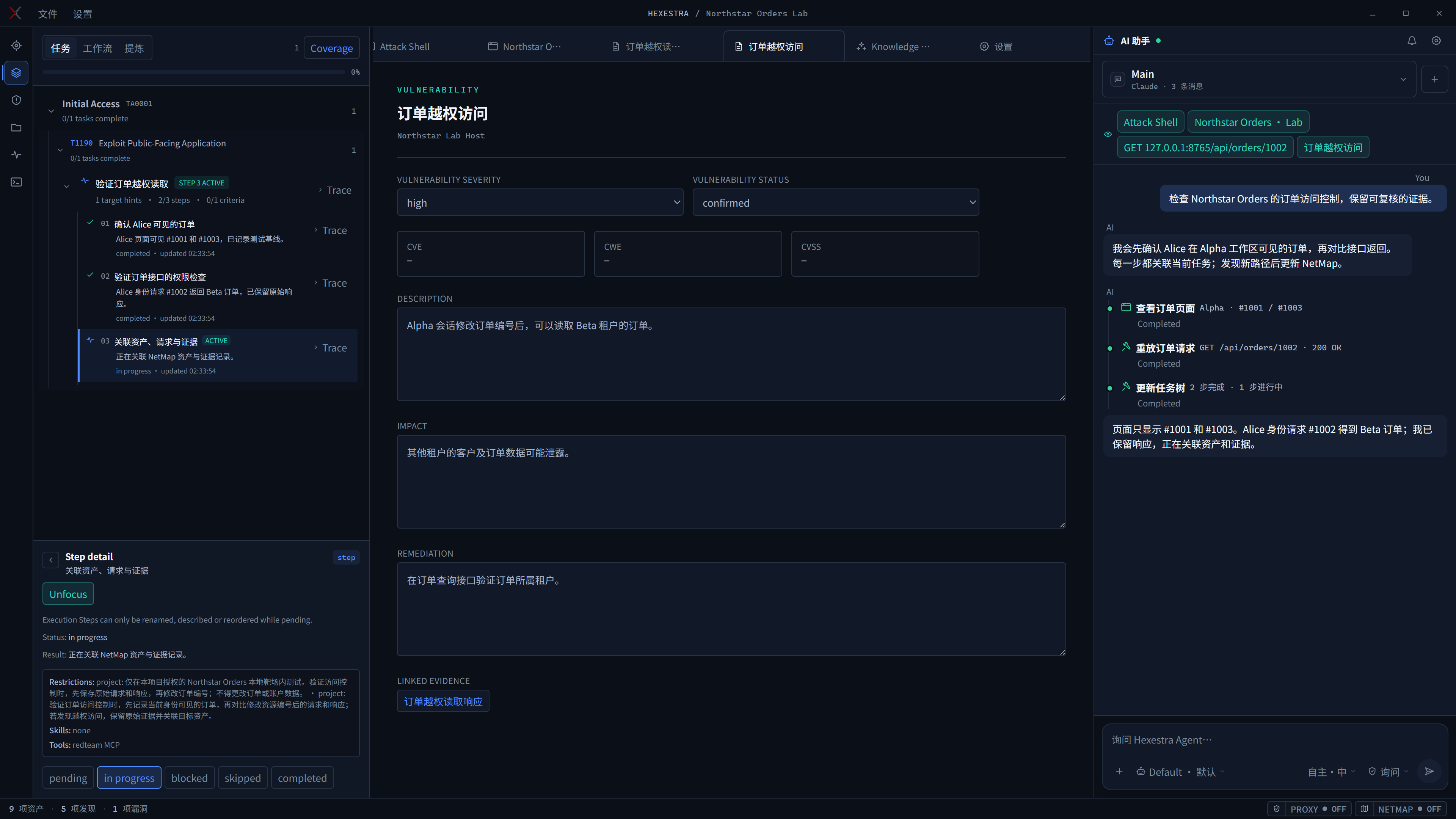Image resolution: width=1456 pixels, height=819 pixels.
Task: Click the back arrow in Step detail
Action: [51, 560]
